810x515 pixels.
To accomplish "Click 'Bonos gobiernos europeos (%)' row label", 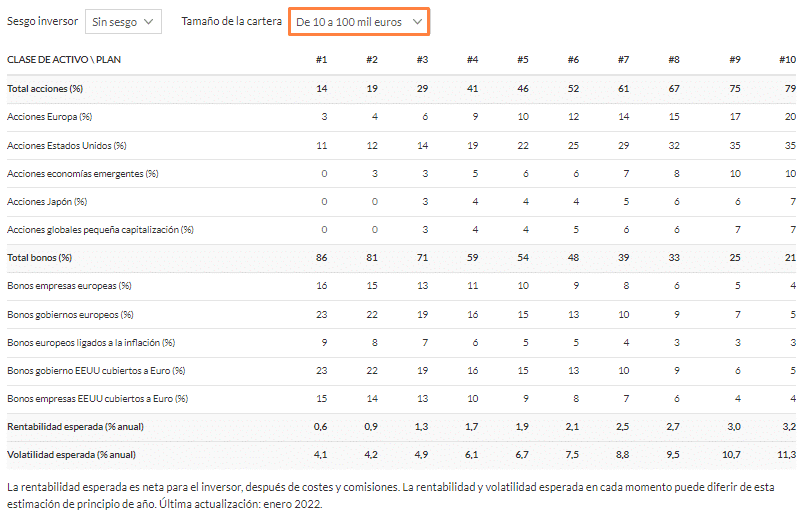I will pyautogui.click(x=70, y=315).
